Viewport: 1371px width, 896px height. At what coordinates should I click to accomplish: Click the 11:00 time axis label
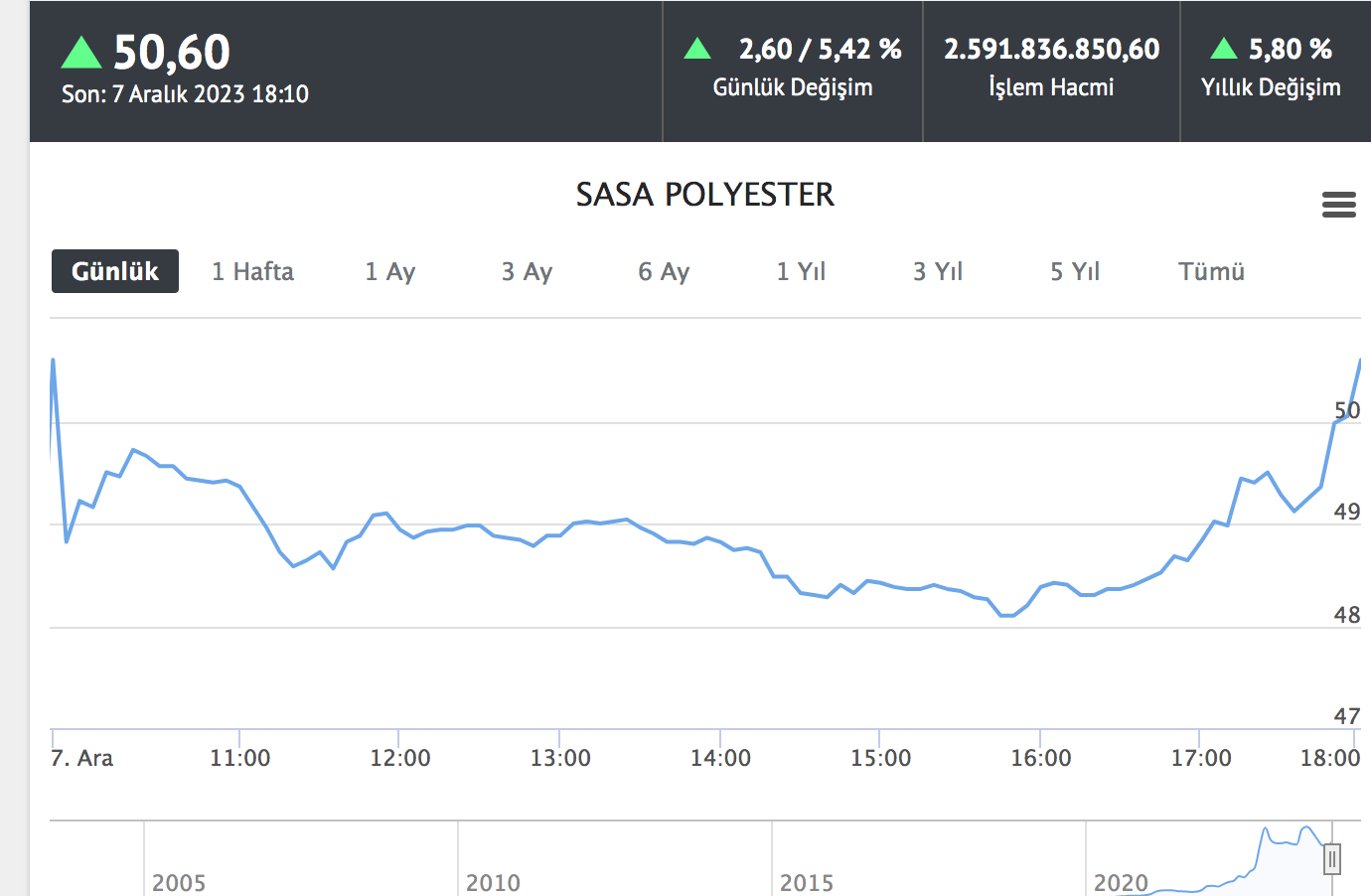pyautogui.click(x=239, y=758)
